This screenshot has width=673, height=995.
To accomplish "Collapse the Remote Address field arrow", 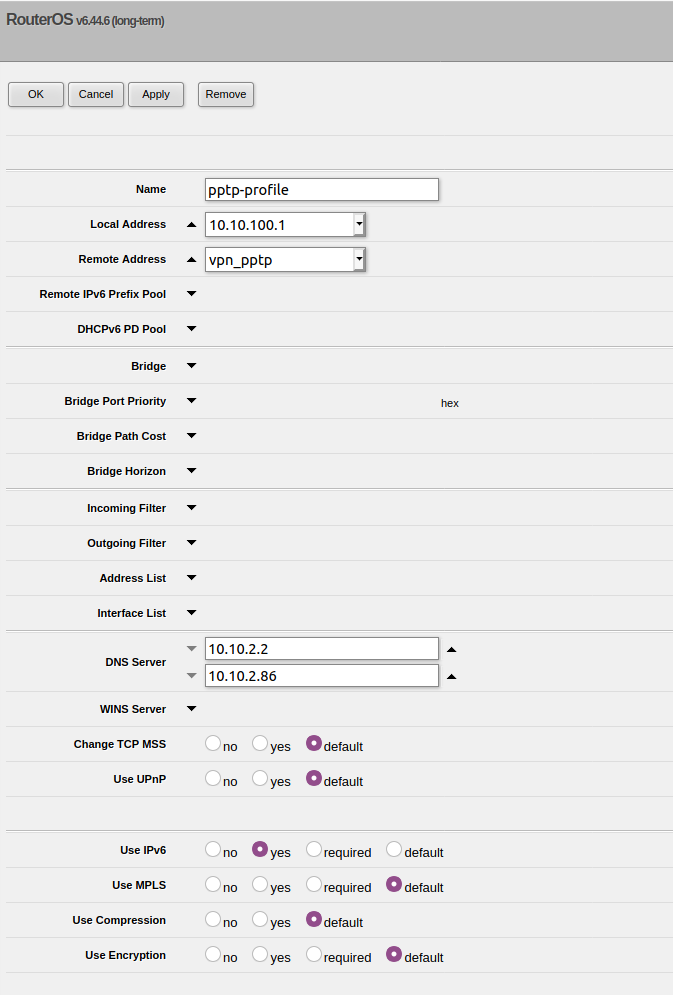I will coord(192,260).
